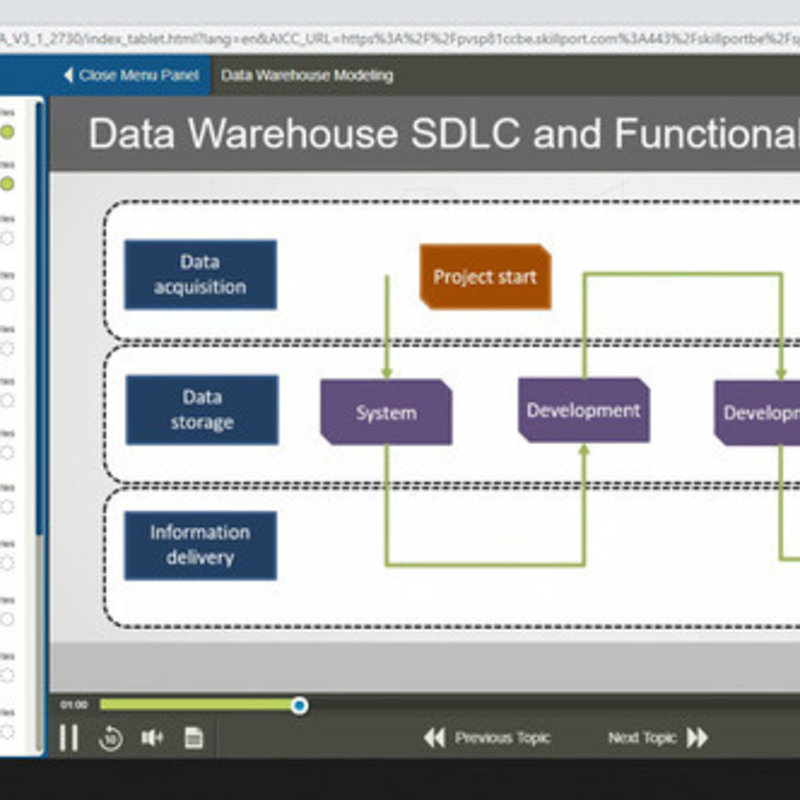800x800 pixels.
Task: Click the first full Development shape
Action: [x=584, y=410]
